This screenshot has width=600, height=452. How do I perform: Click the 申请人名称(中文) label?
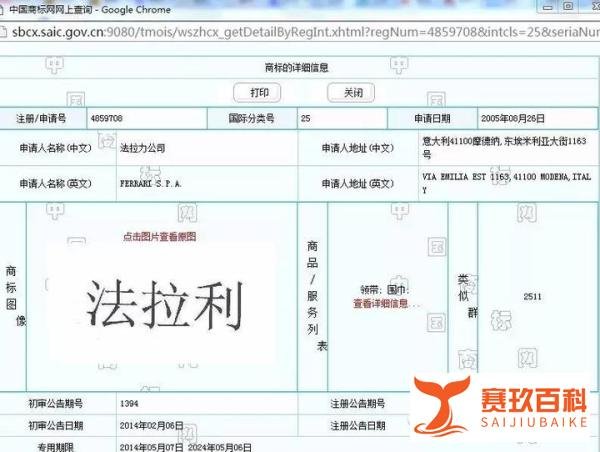click(x=55, y=148)
